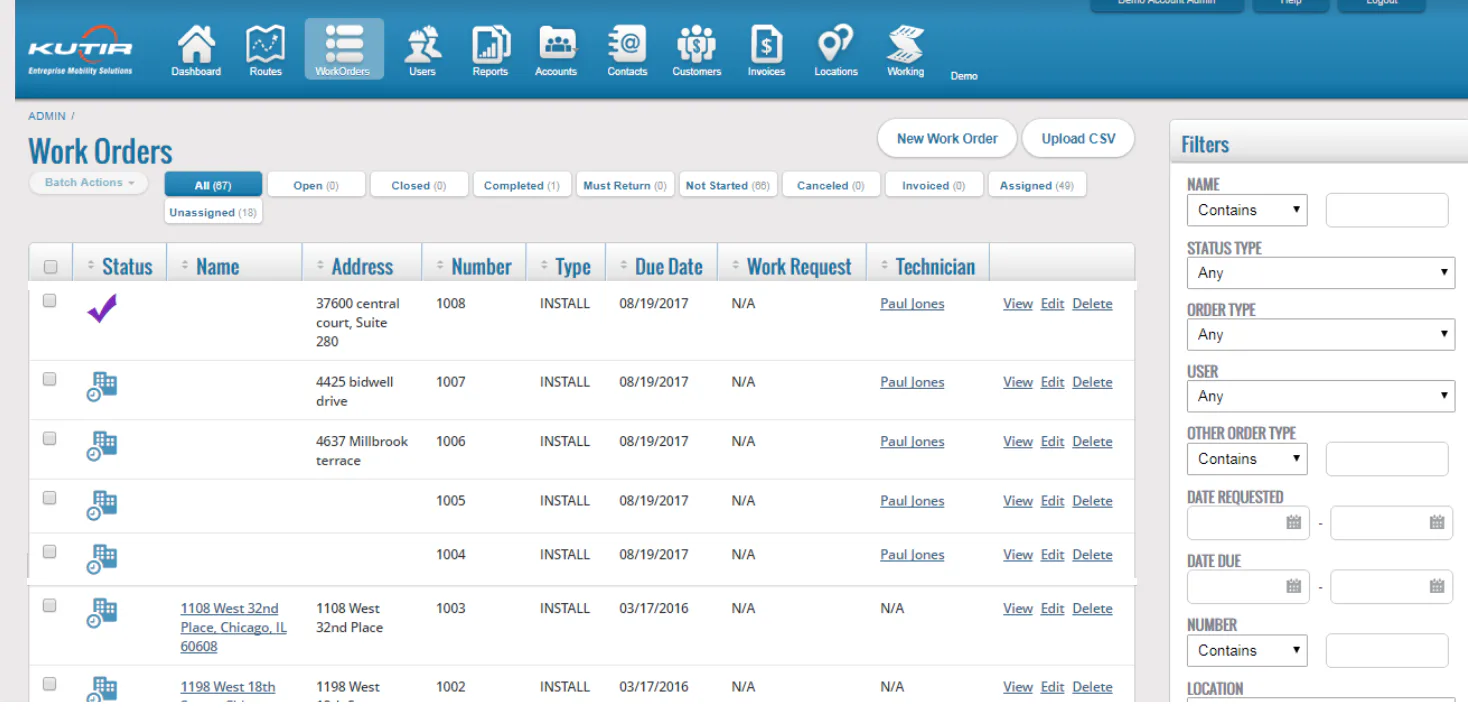The width and height of the screenshot is (1468, 710).
Task: Open calendar for Date Due end field
Action: 1437,586
